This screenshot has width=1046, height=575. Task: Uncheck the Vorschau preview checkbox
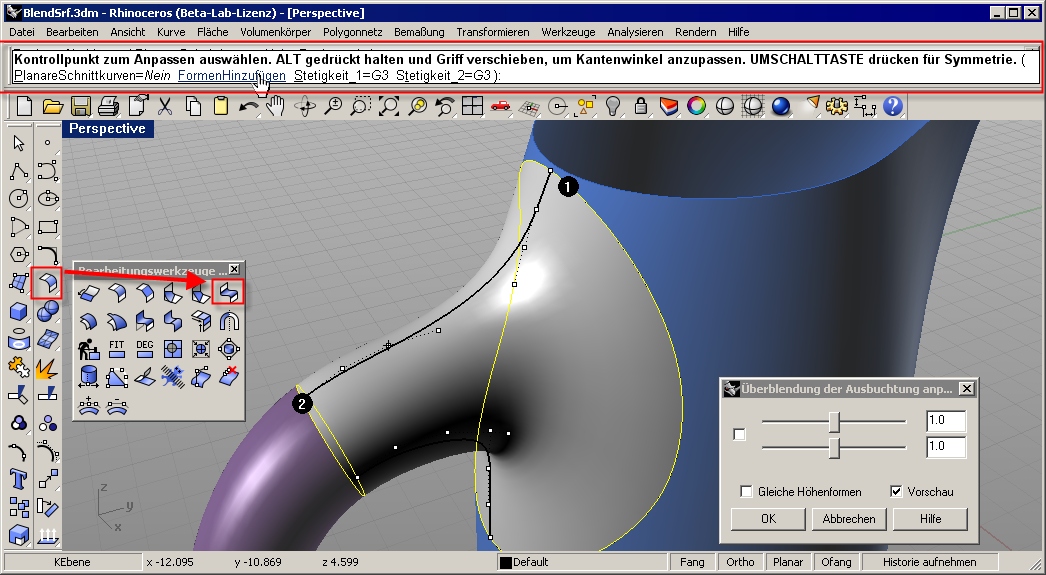tap(896, 492)
